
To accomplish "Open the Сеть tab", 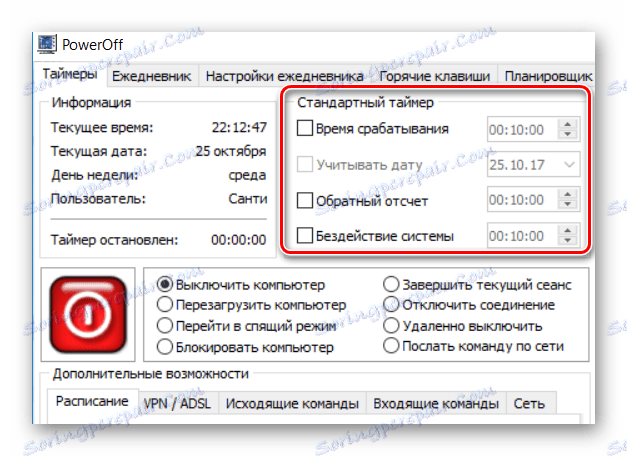I will 529,404.
